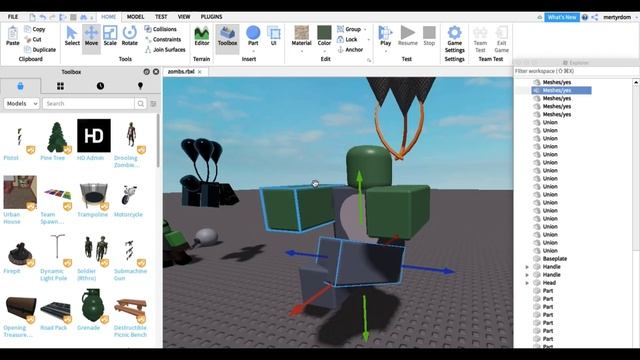Click the Filter workspace field
640x360 pixels.
click(x=576, y=71)
